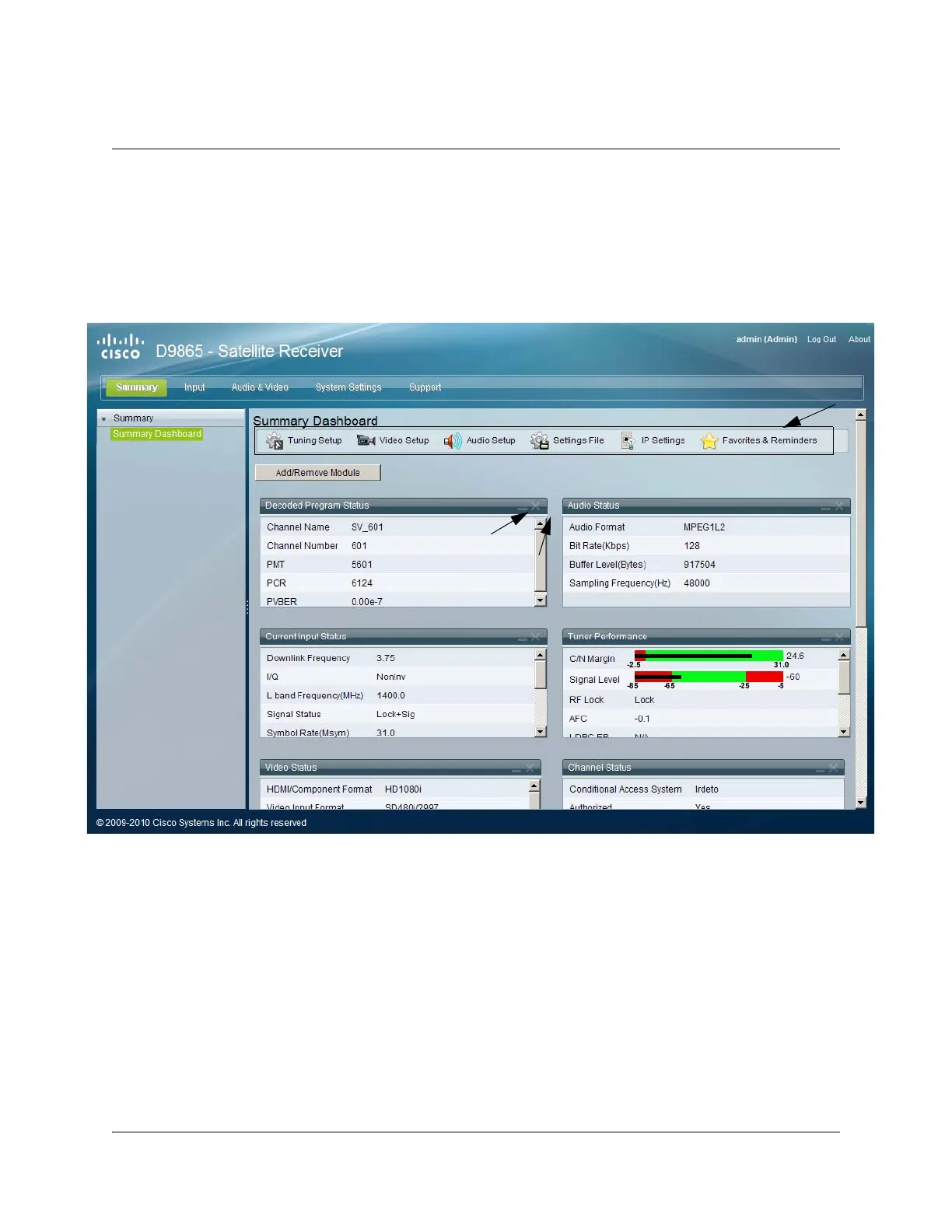Close the Tuner Performance module
The image size is (952, 1232).
tap(838, 636)
